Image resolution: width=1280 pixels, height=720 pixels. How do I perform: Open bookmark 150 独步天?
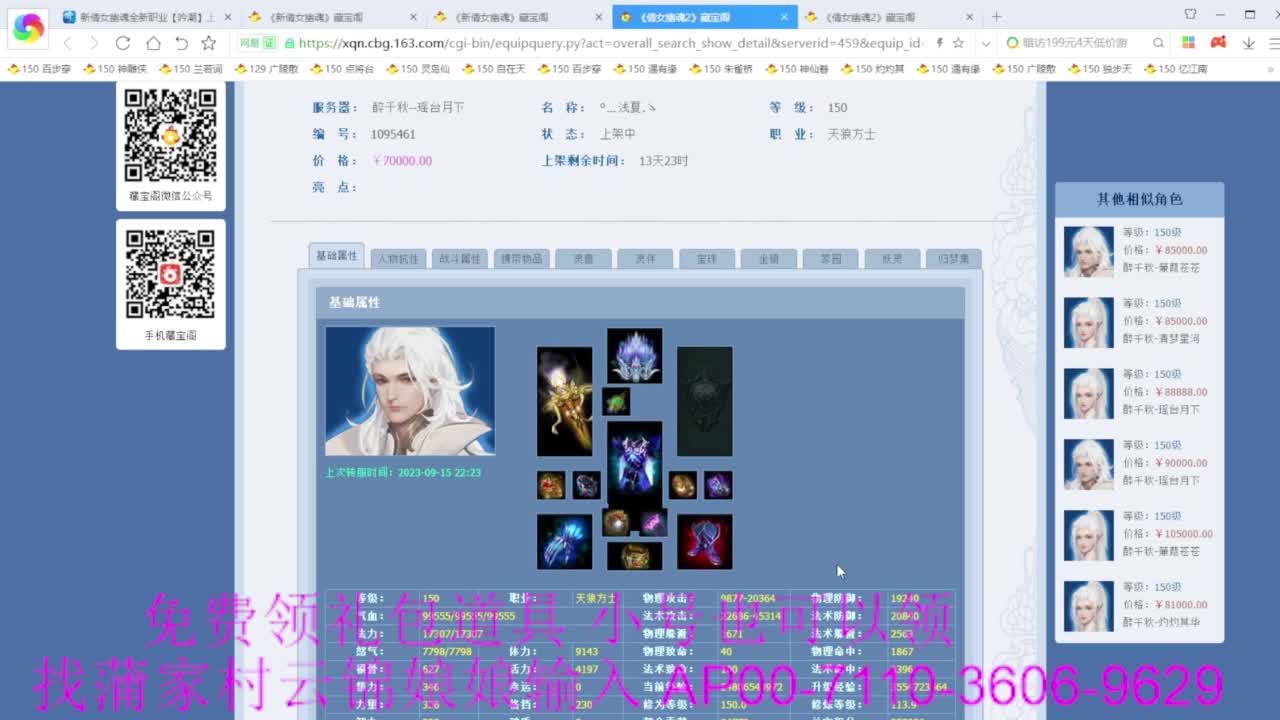tap(1100, 69)
